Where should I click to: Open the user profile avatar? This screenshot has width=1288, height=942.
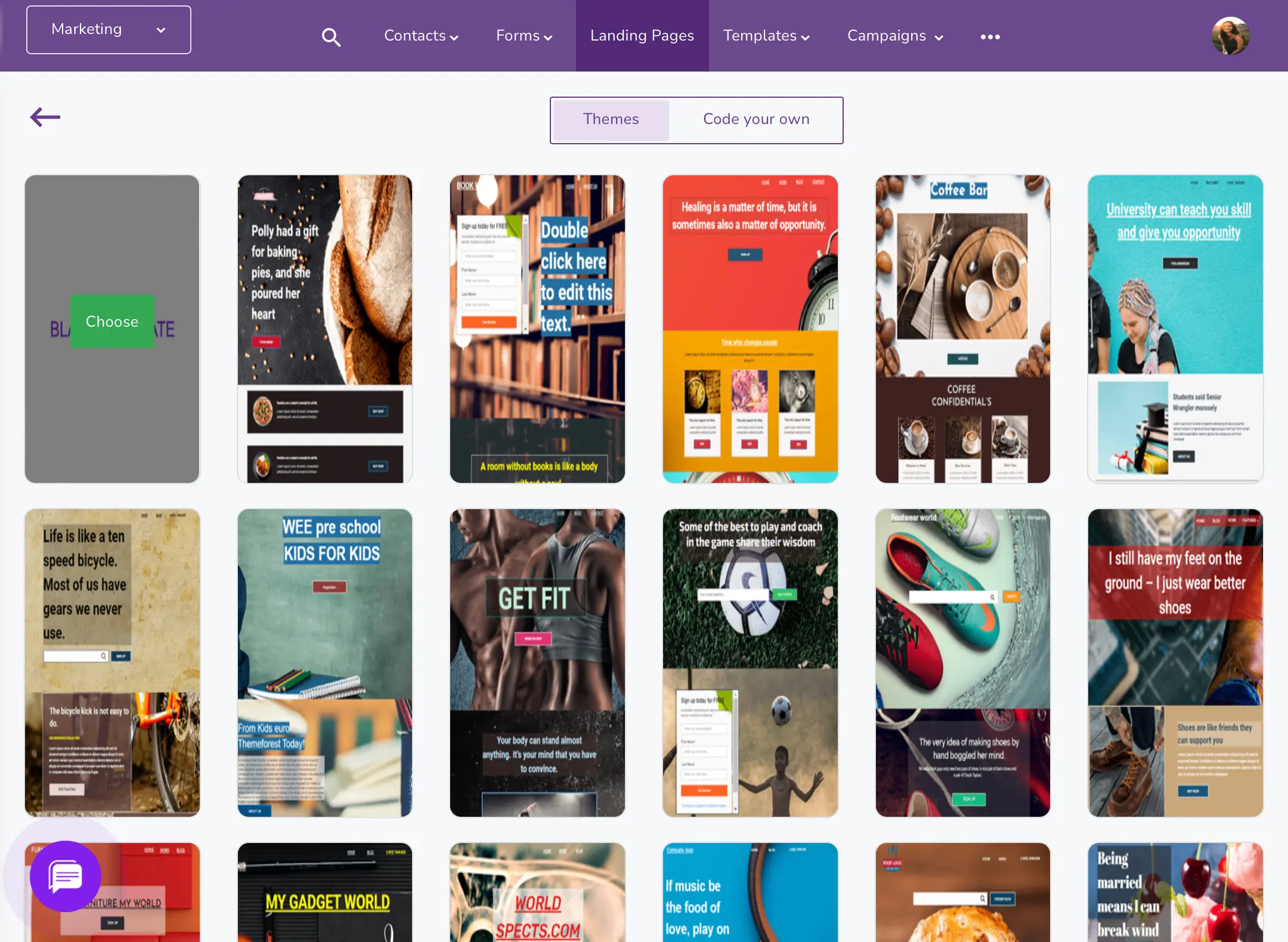pos(1230,36)
